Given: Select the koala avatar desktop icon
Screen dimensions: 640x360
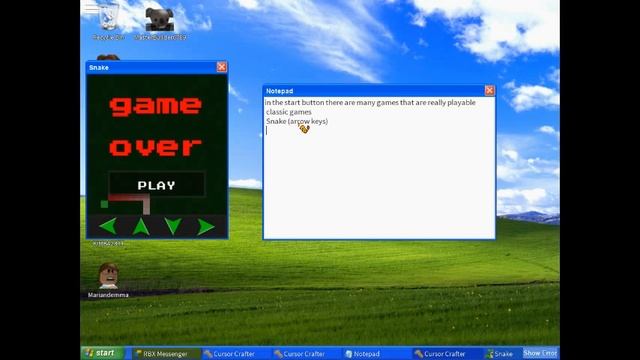Looking at the screenshot, I should coord(160,23).
